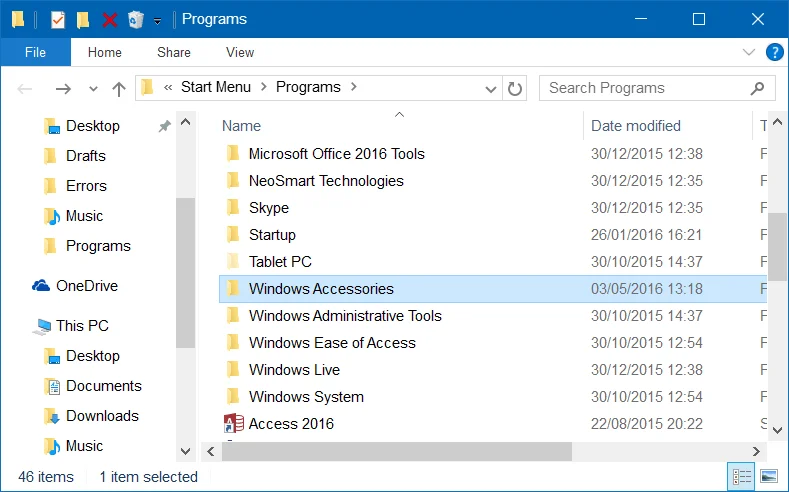
Task: Switch to Large icons view in status bar
Action: click(x=769, y=476)
